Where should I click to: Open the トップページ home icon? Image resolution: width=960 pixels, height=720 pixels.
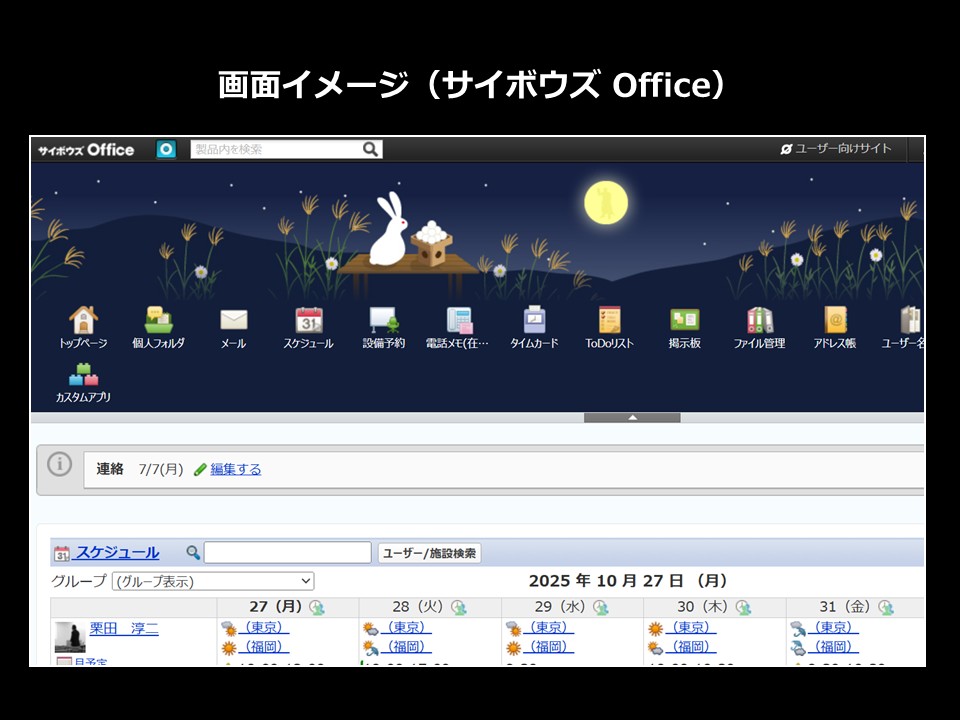[x=83, y=321]
